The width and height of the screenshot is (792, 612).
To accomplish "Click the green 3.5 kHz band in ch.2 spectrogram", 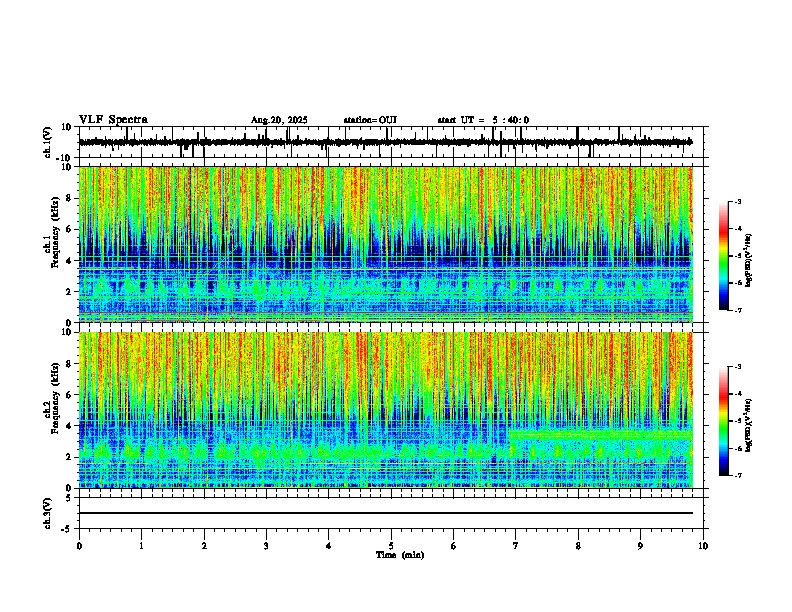I will coord(601,434).
